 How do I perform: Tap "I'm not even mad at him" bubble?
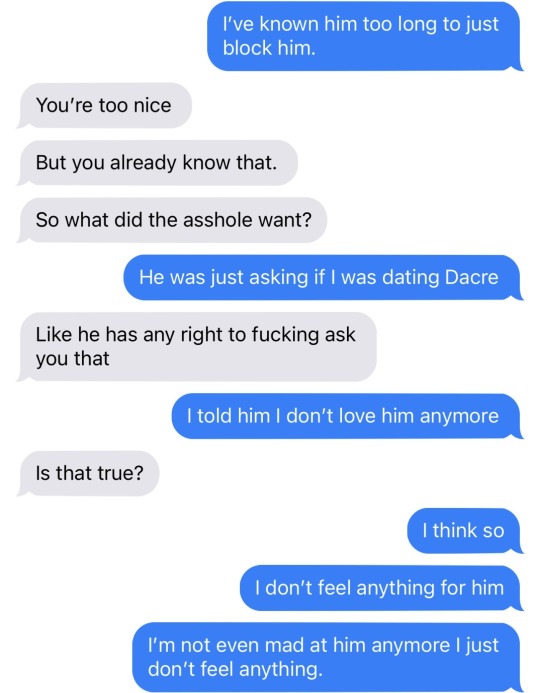(x=326, y=657)
